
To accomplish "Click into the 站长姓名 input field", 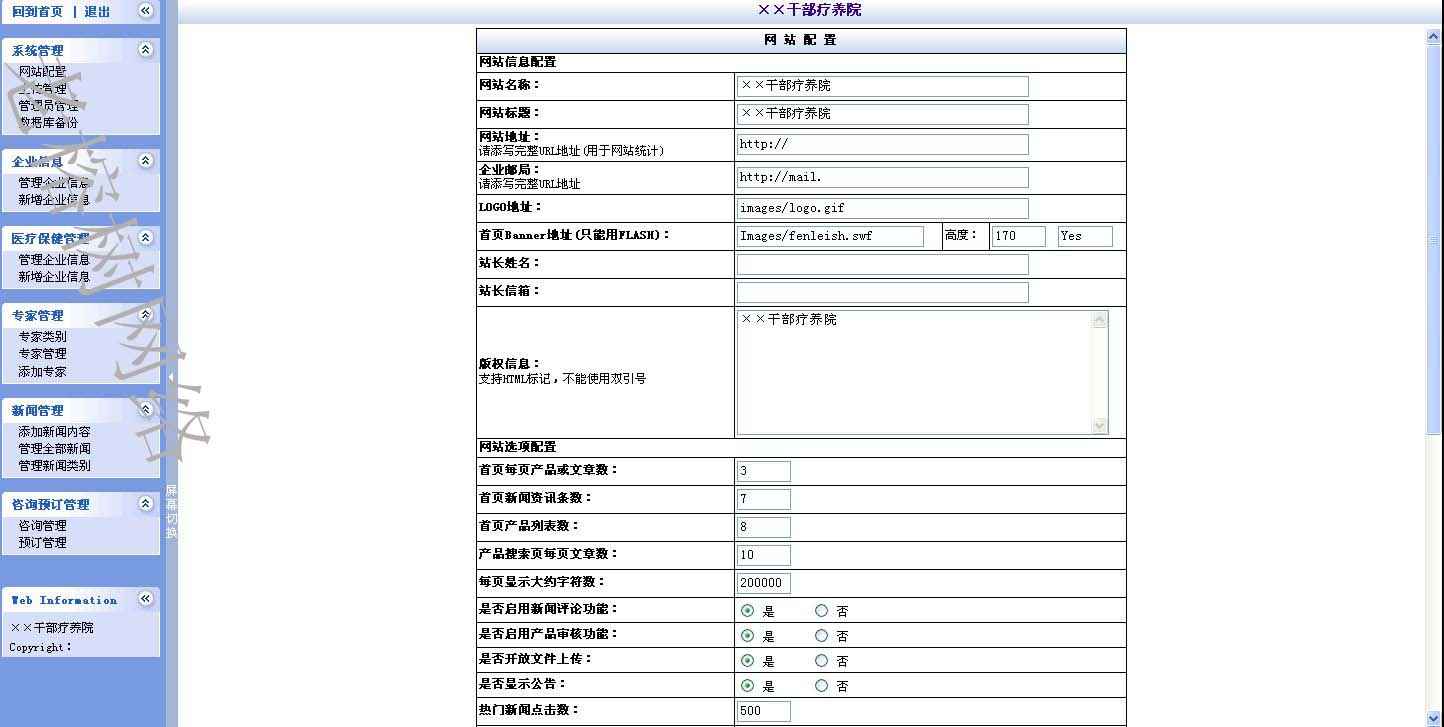I will pyautogui.click(x=882, y=264).
